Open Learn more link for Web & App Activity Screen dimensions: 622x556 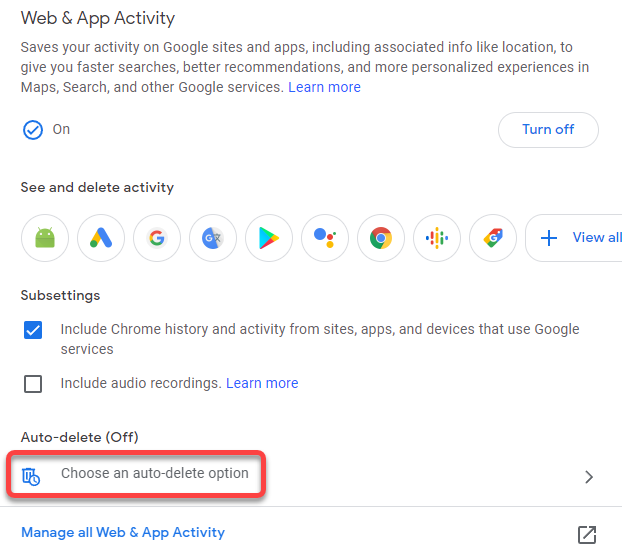[x=324, y=87]
